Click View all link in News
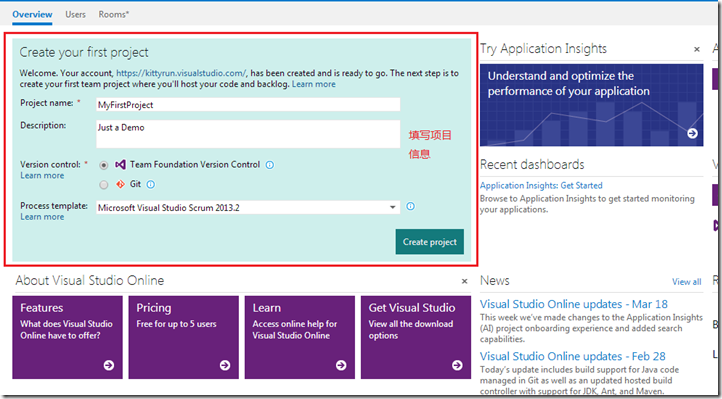722x399 pixels. tap(687, 282)
